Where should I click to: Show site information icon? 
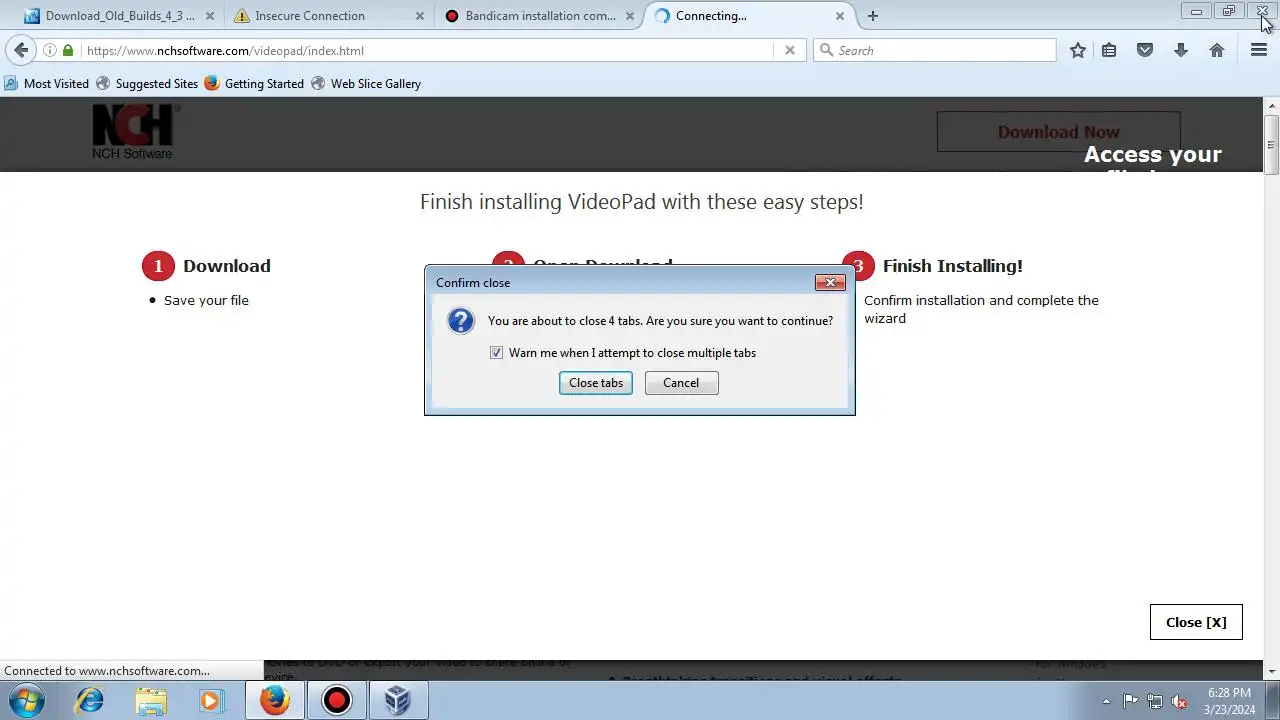point(49,50)
